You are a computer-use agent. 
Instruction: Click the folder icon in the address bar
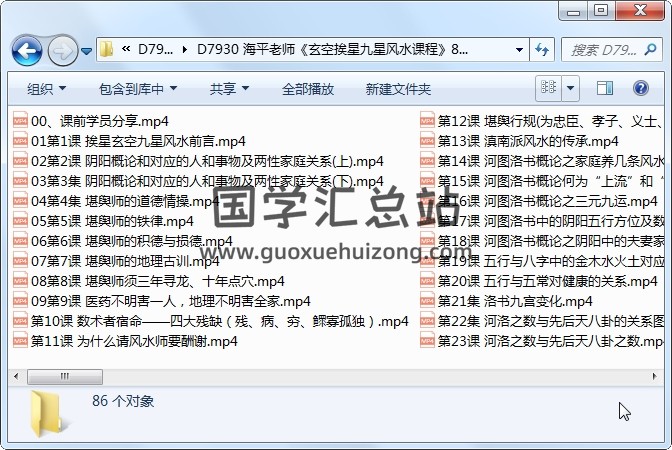[x=106, y=50]
